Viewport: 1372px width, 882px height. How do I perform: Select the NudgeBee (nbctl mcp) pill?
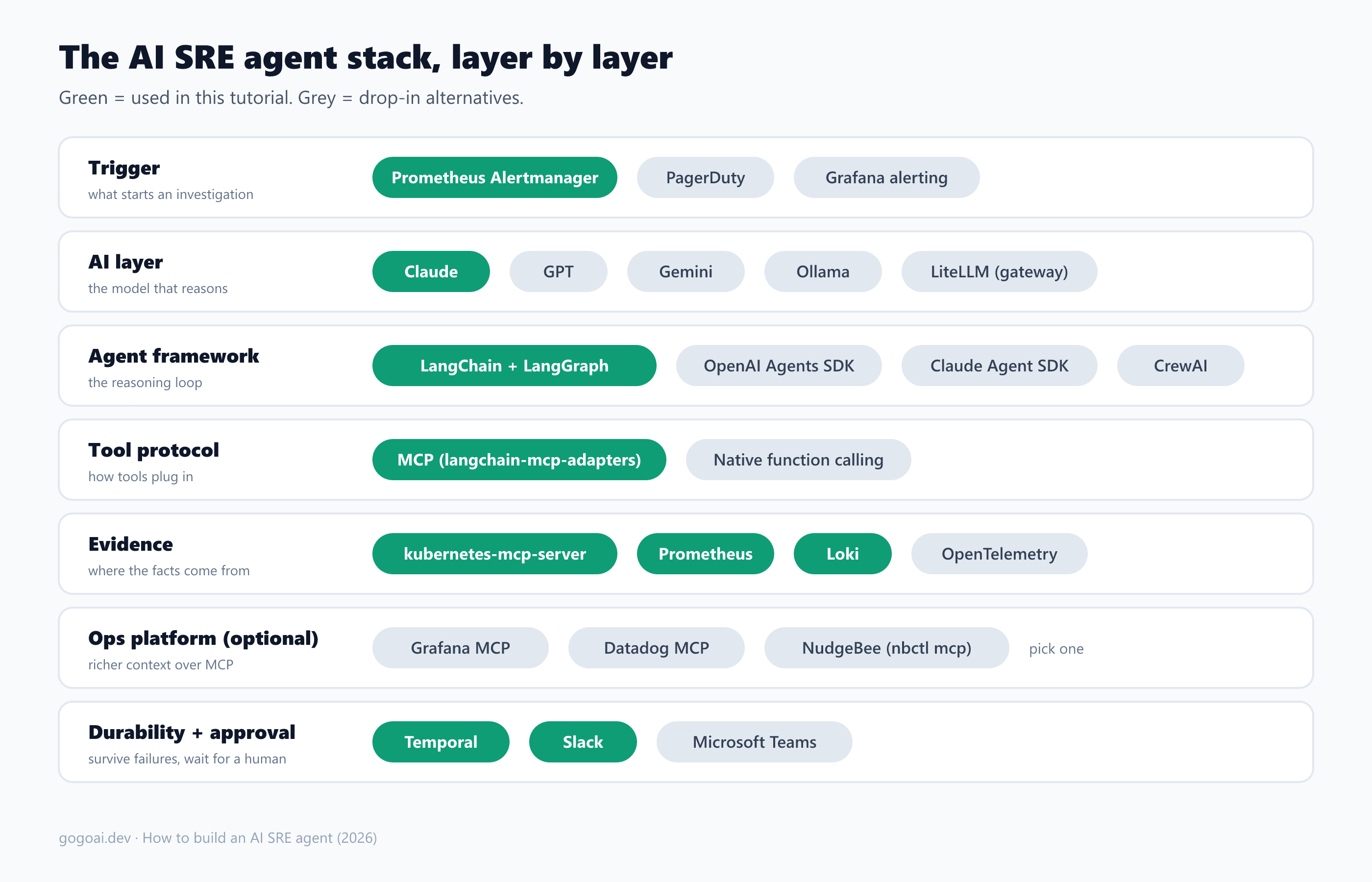coord(886,648)
